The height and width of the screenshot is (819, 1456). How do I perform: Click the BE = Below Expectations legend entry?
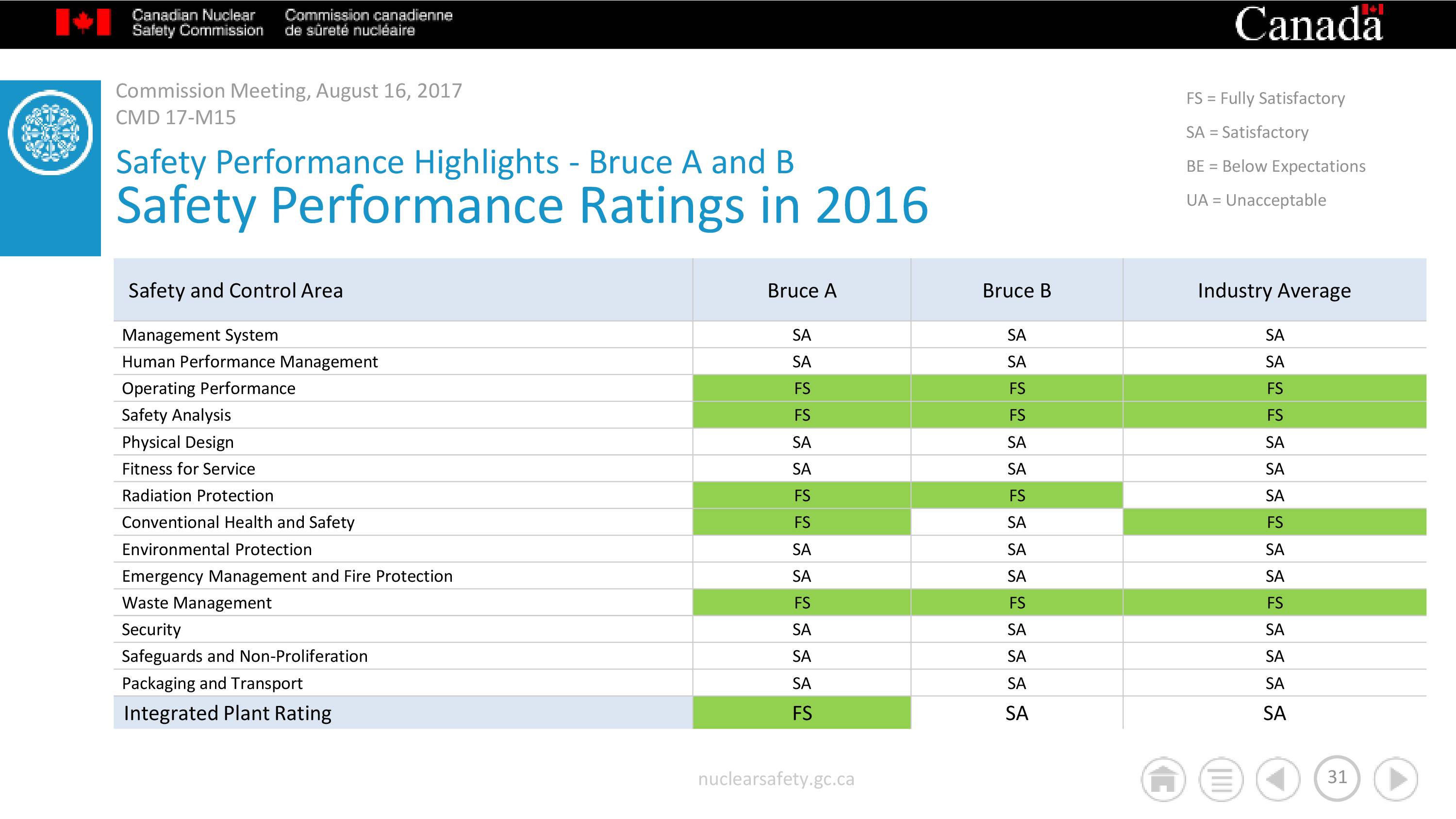1275,166
